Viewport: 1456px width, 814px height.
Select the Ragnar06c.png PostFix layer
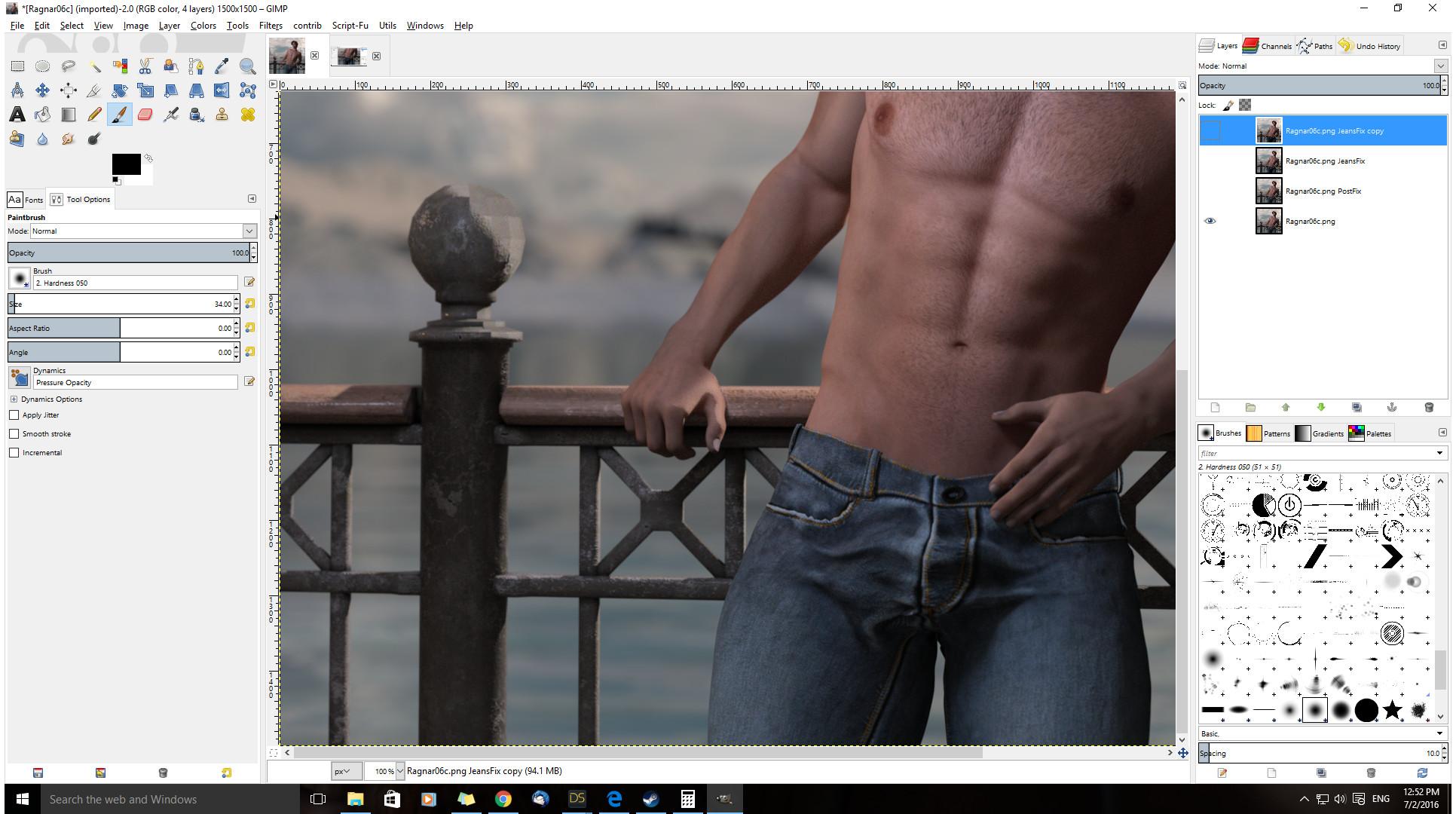click(x=1323, y=191)
